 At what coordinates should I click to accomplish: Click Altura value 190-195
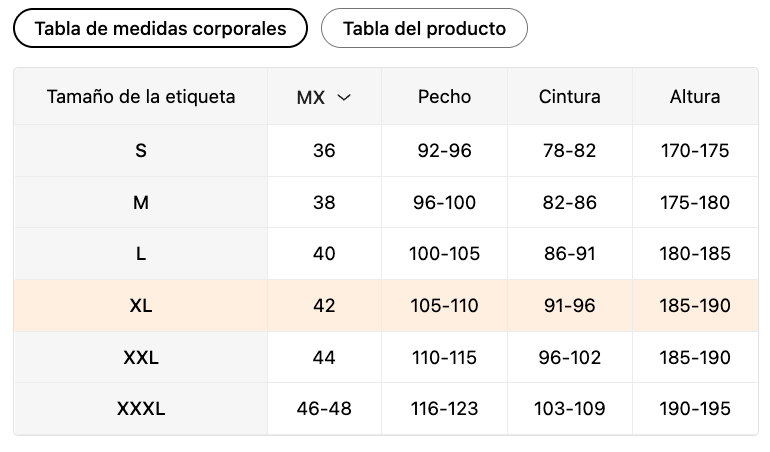[695, 408]
